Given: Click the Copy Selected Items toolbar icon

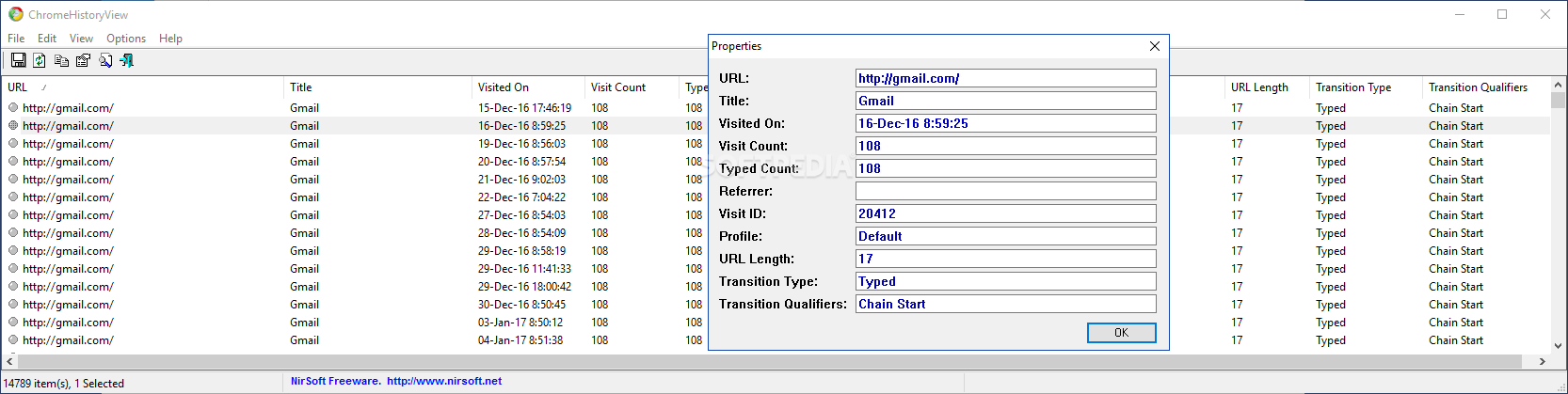Looking at the screenshot, I should click(61, 60).
